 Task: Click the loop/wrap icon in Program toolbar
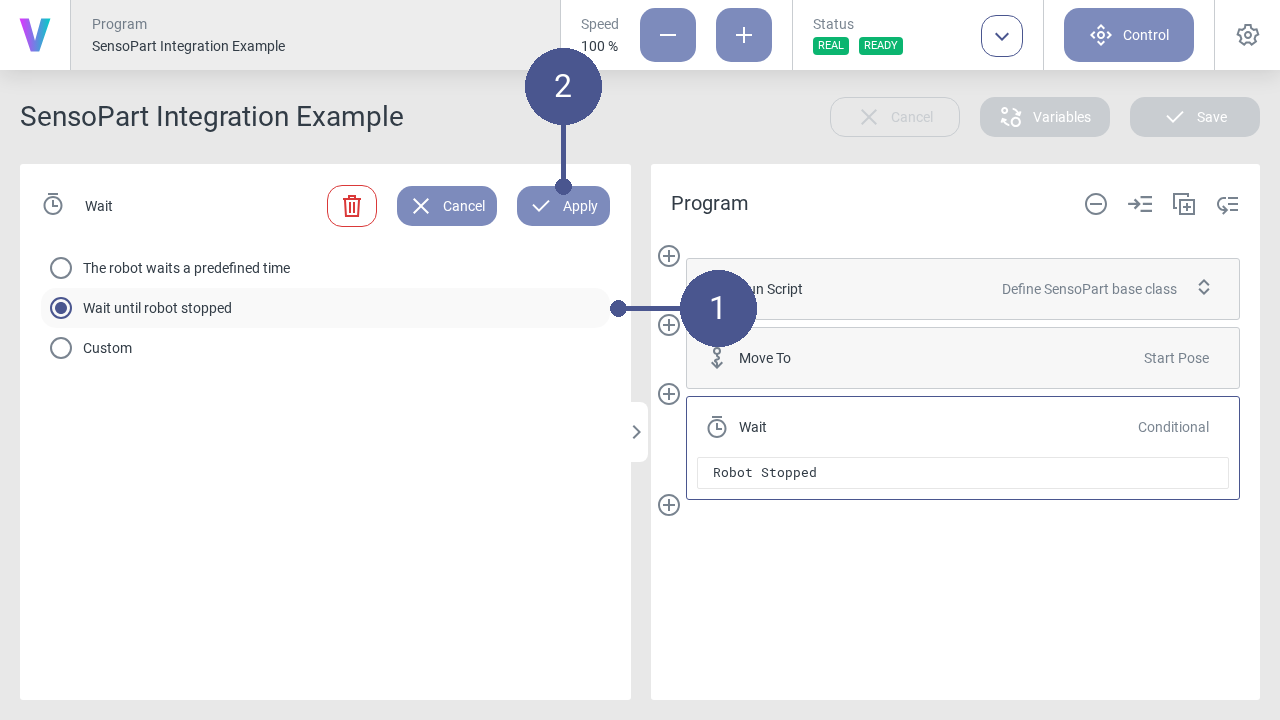(1228, 204)
